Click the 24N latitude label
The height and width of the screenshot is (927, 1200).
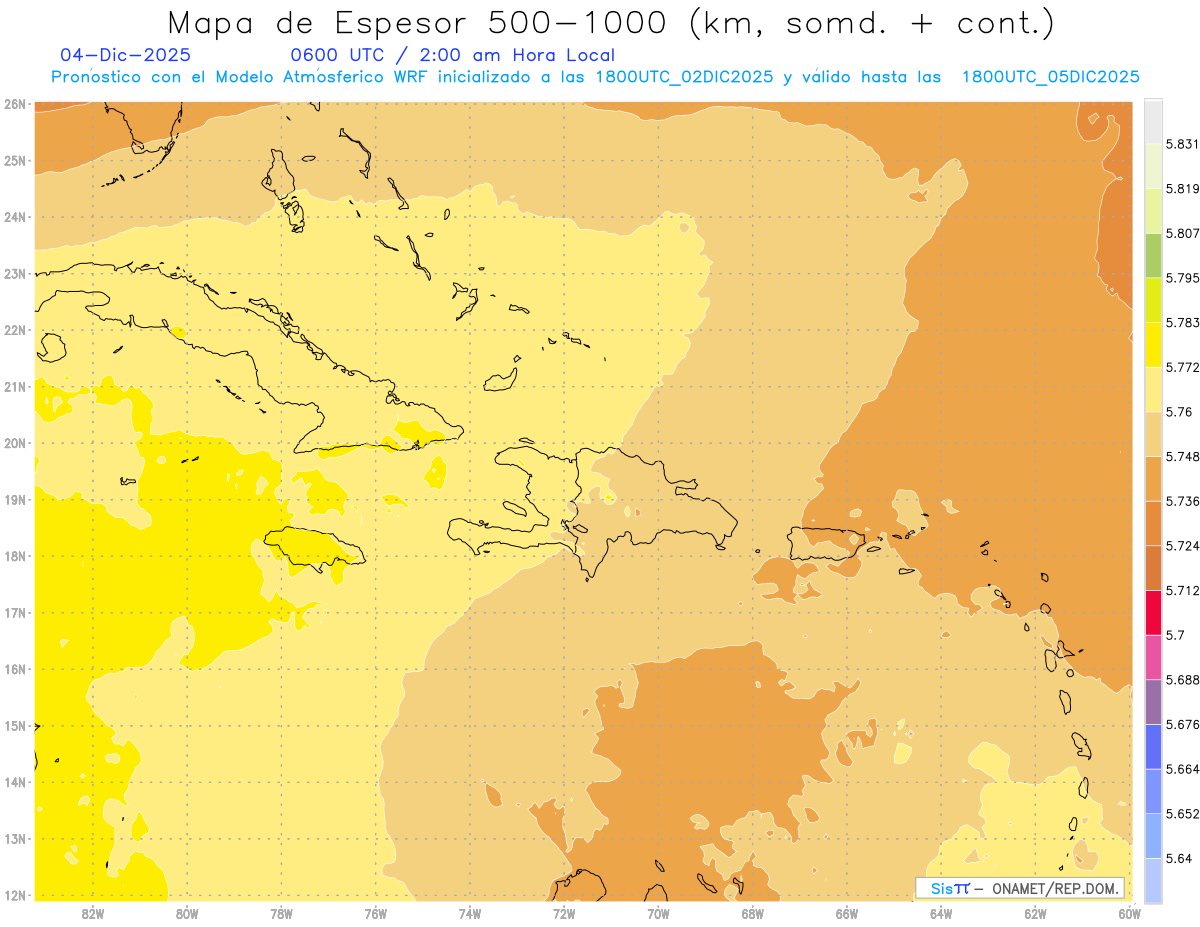14,217
